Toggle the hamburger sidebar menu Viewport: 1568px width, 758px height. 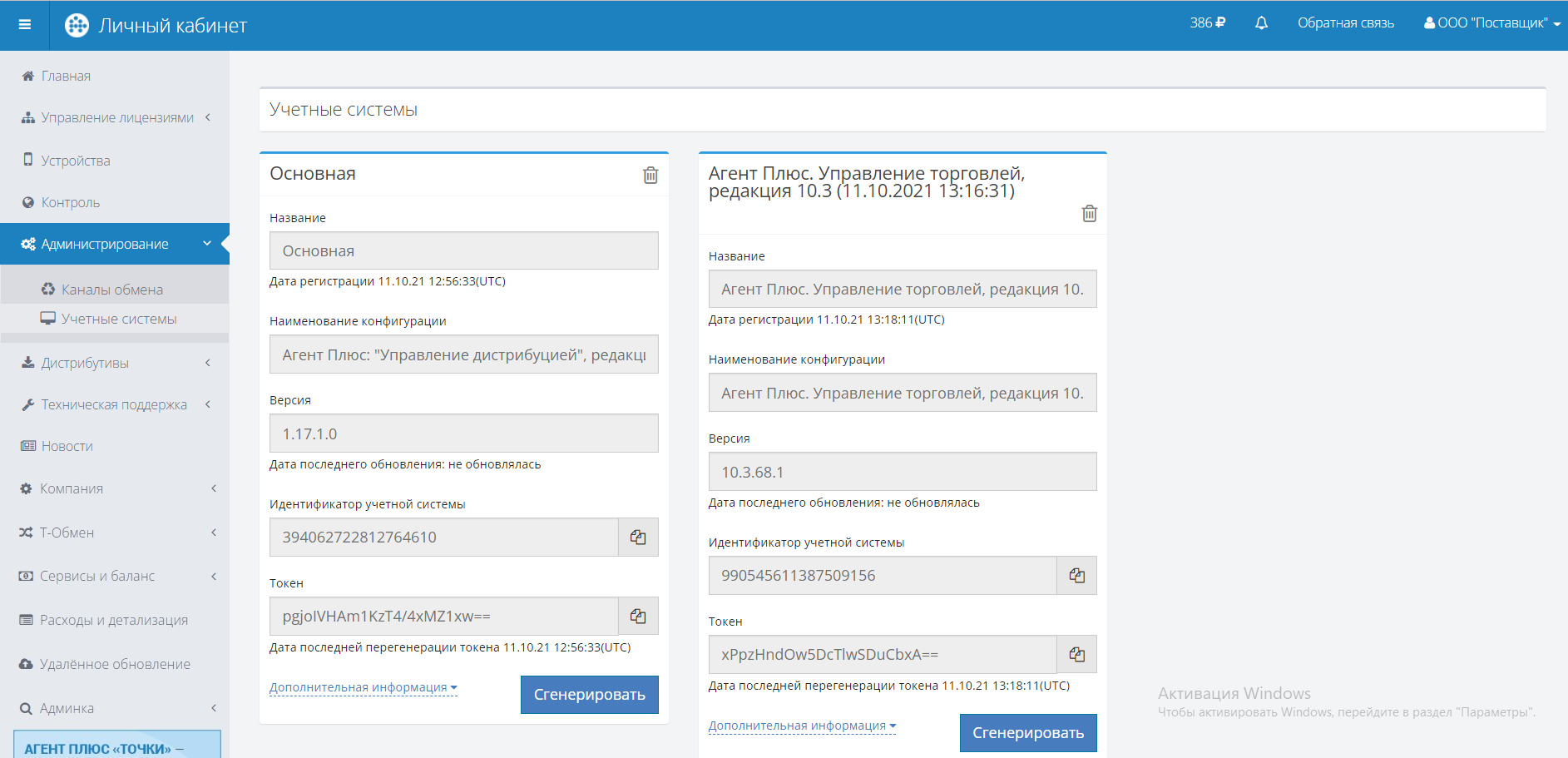25,24
